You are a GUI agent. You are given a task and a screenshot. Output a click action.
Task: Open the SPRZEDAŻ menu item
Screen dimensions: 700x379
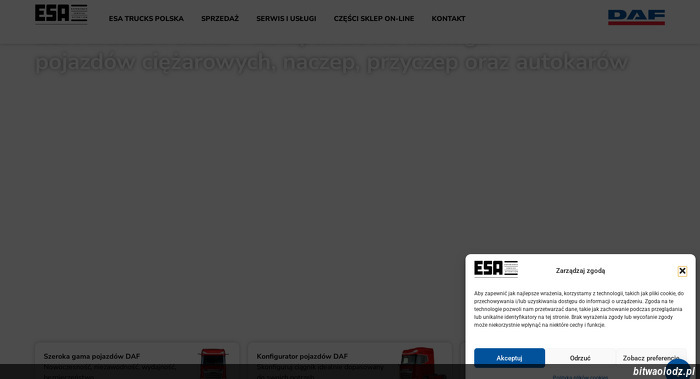(x=220, y=19)
